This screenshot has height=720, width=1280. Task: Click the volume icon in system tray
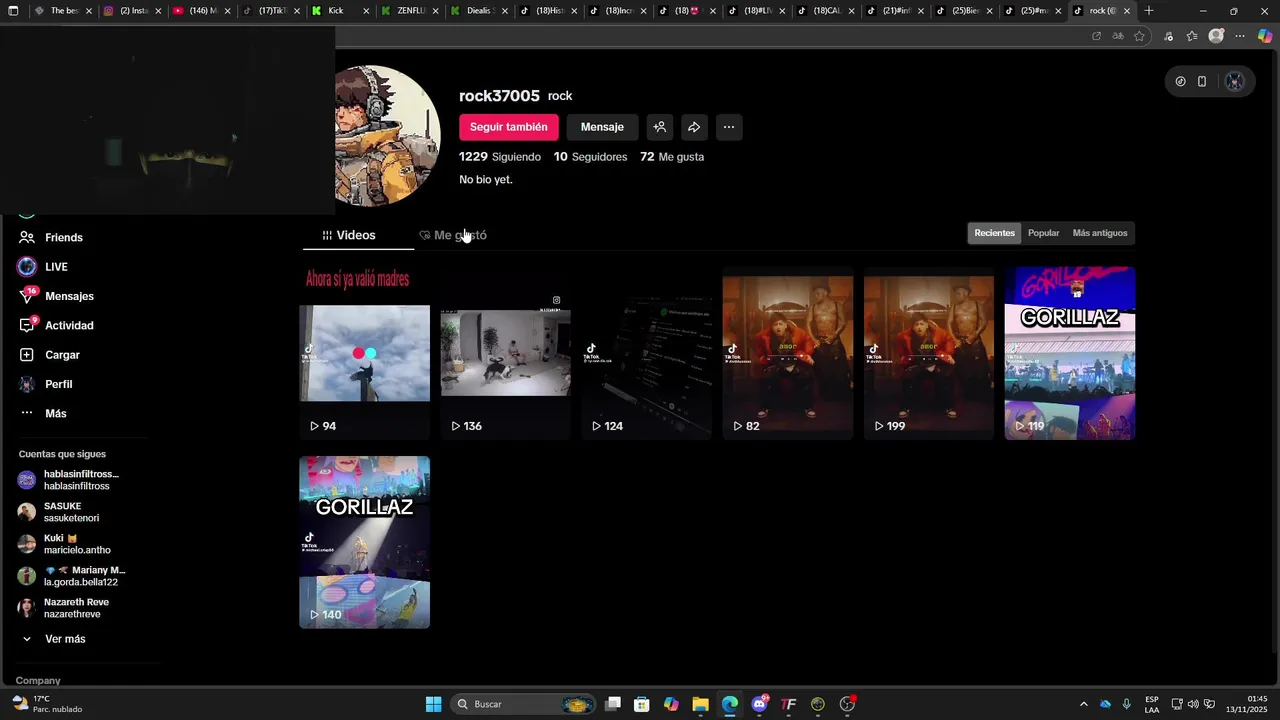[x=1193, y=704]
